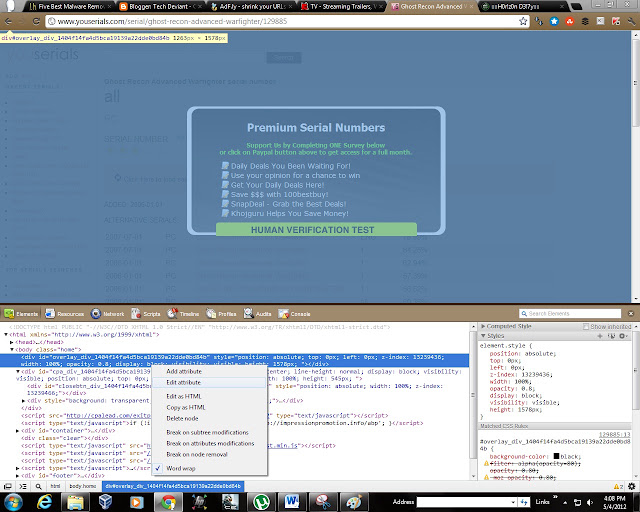Open the taskbar Address dropdown
Viewport: 640px width, 512px height.
tap(513, 502)
